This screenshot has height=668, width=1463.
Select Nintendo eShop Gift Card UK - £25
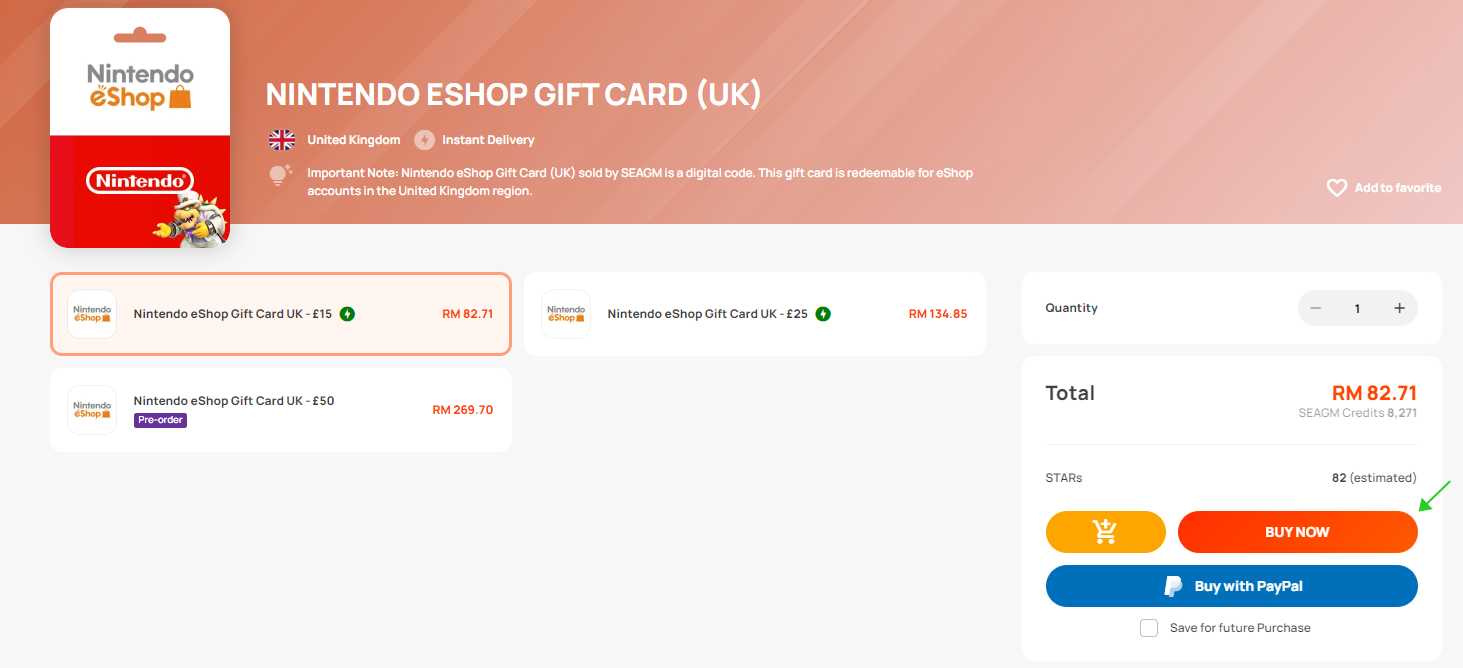[x=754, y=314]
